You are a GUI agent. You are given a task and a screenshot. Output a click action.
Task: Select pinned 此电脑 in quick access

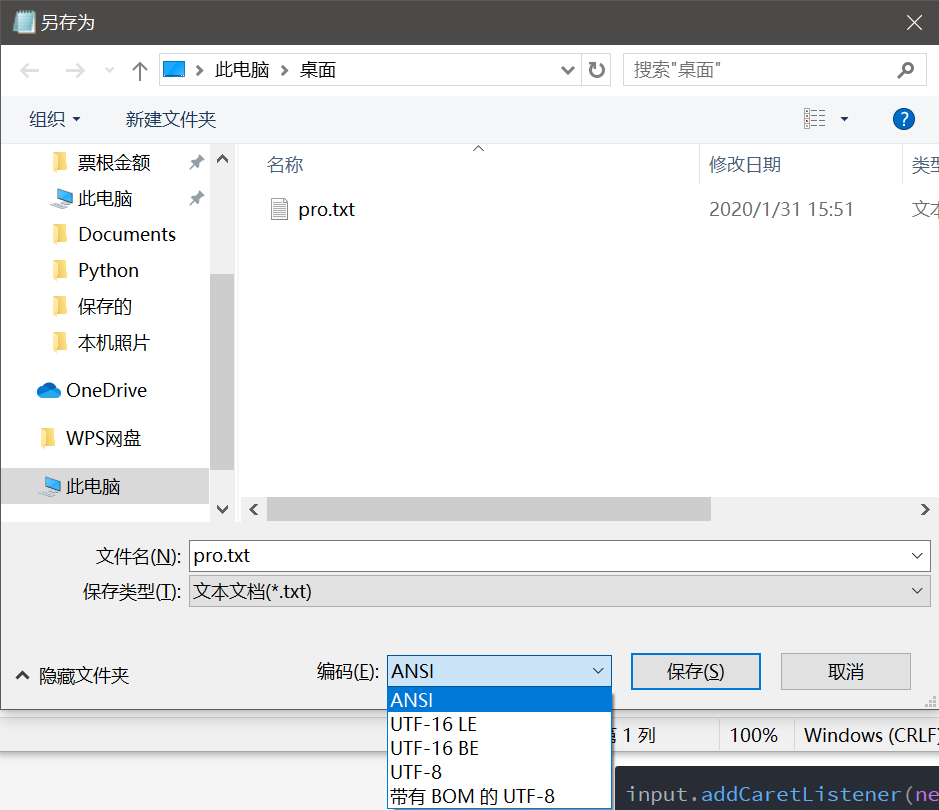[105, 198]
